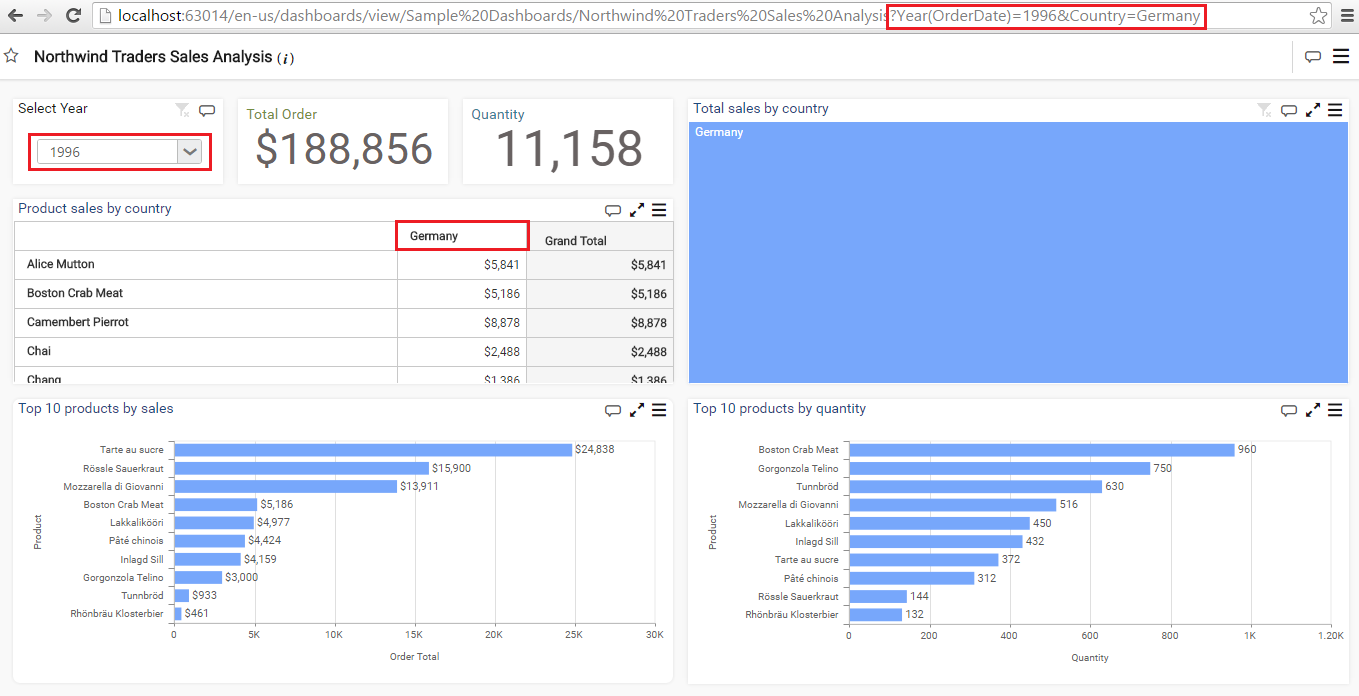Image resolution: width=1359 pixels, height=696 pixels.
Task: Click the browser forward arrow
Action: [x=44, y=16]
